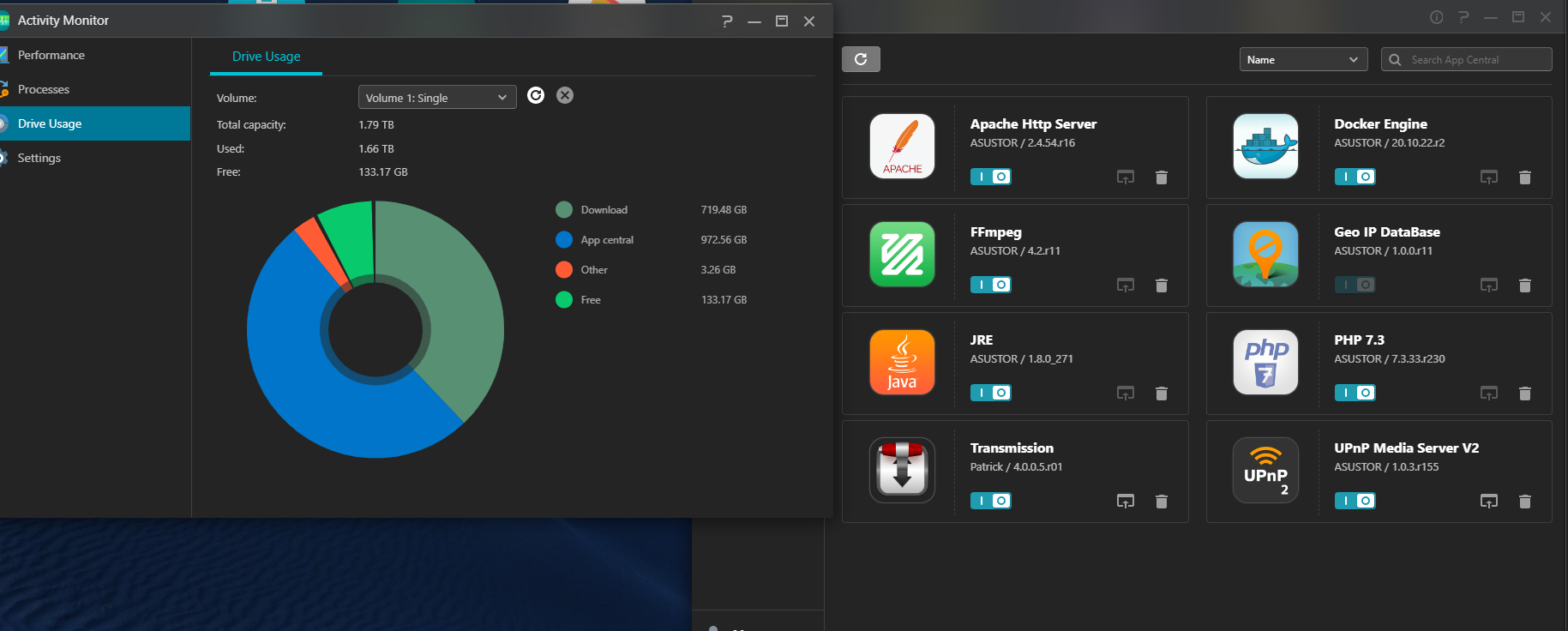This screenshot has height=631, width=1568.
Task: Toggle FFmpeg on/off switch
Action: [x=991, y=285]
